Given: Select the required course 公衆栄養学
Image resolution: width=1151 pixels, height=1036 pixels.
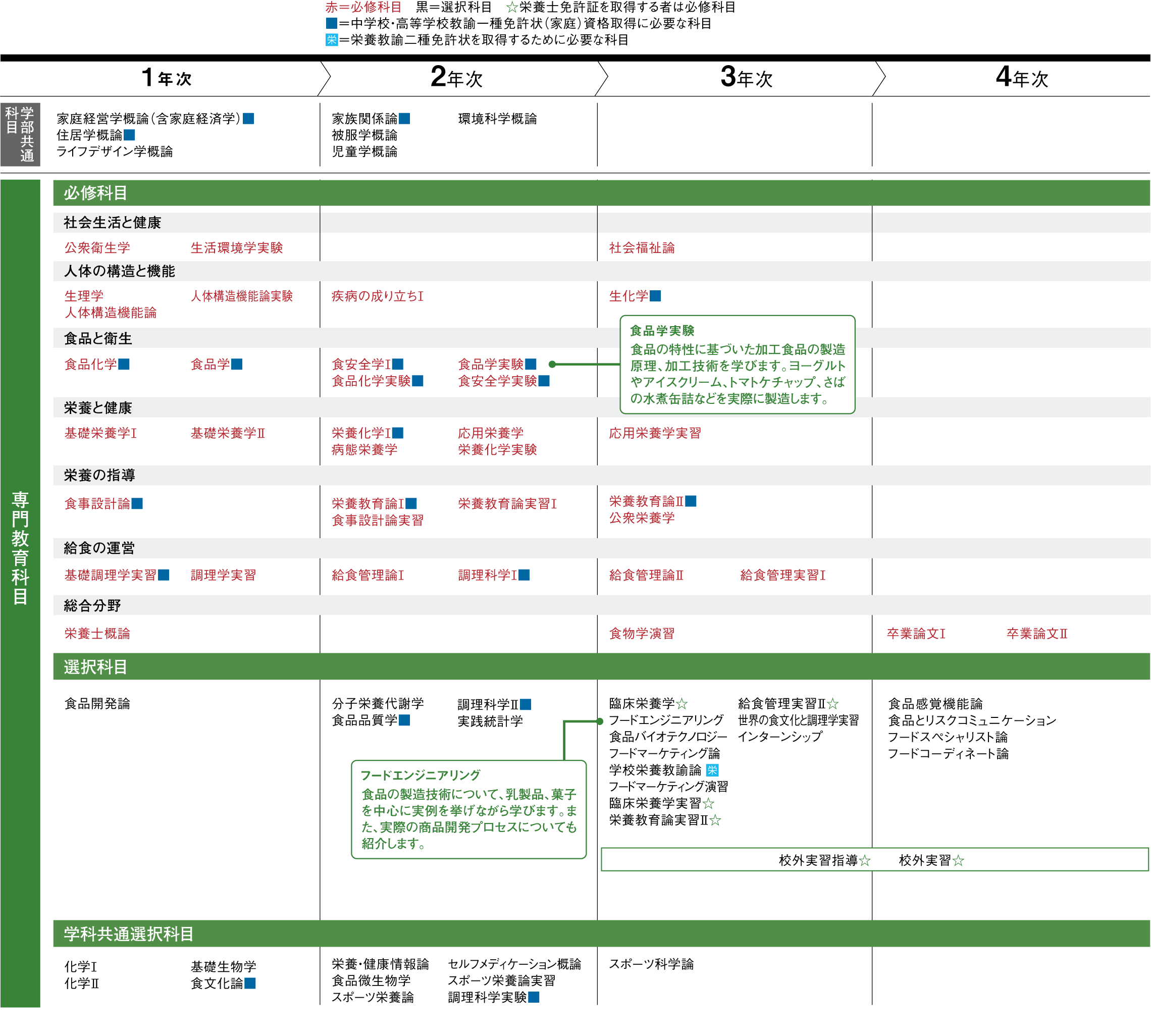Looking at the screenshot, I should pyautogui.click(x=642, y=518).
